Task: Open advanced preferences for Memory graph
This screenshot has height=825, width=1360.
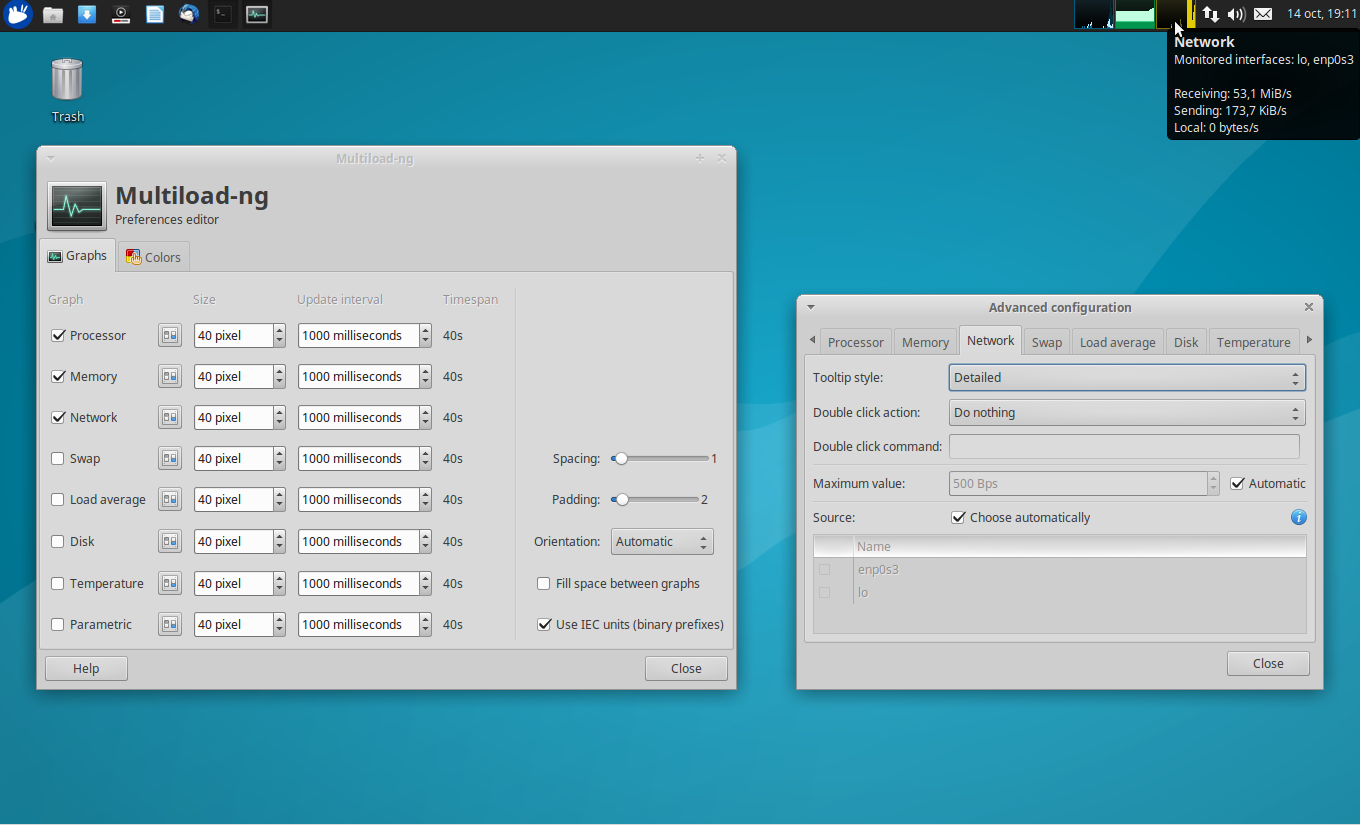Action: [x=170, y=376]
